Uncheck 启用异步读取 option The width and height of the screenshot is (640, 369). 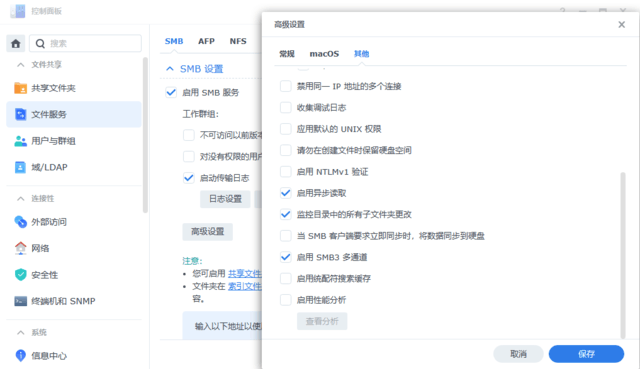pyautogui.click(x=286, y=193)
